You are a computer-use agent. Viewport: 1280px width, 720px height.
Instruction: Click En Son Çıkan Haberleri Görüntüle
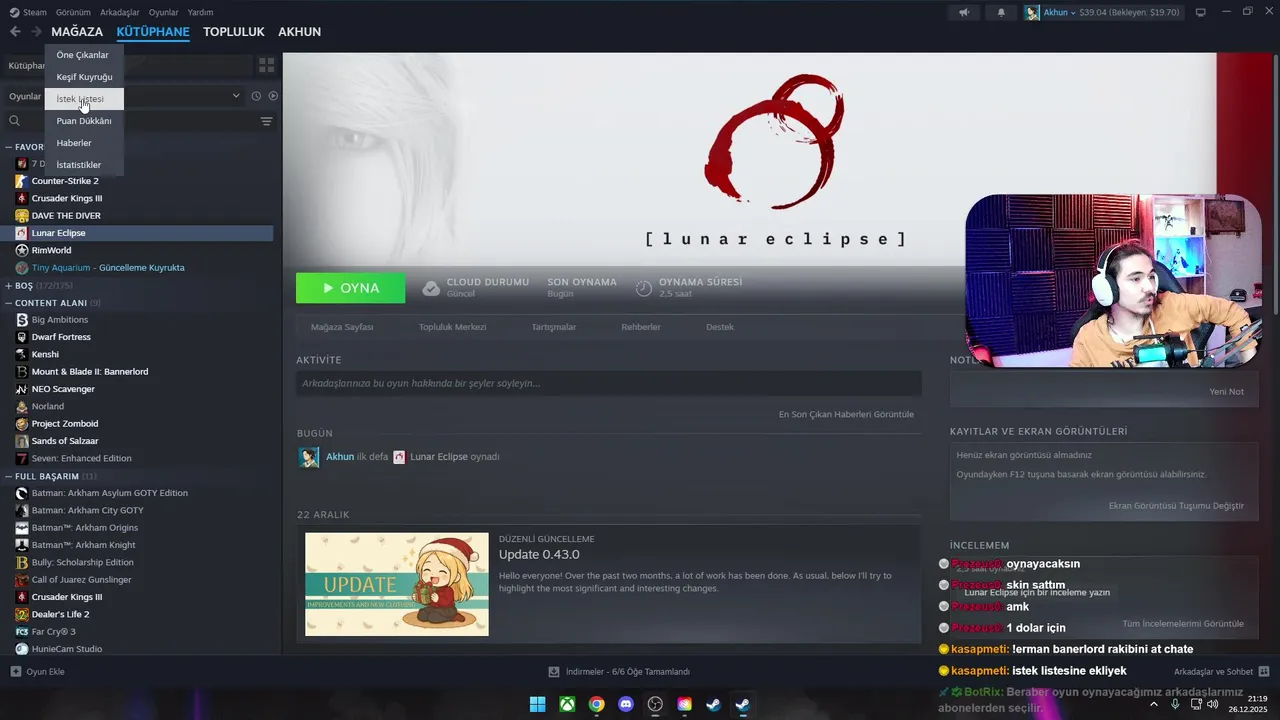point(846,414)
